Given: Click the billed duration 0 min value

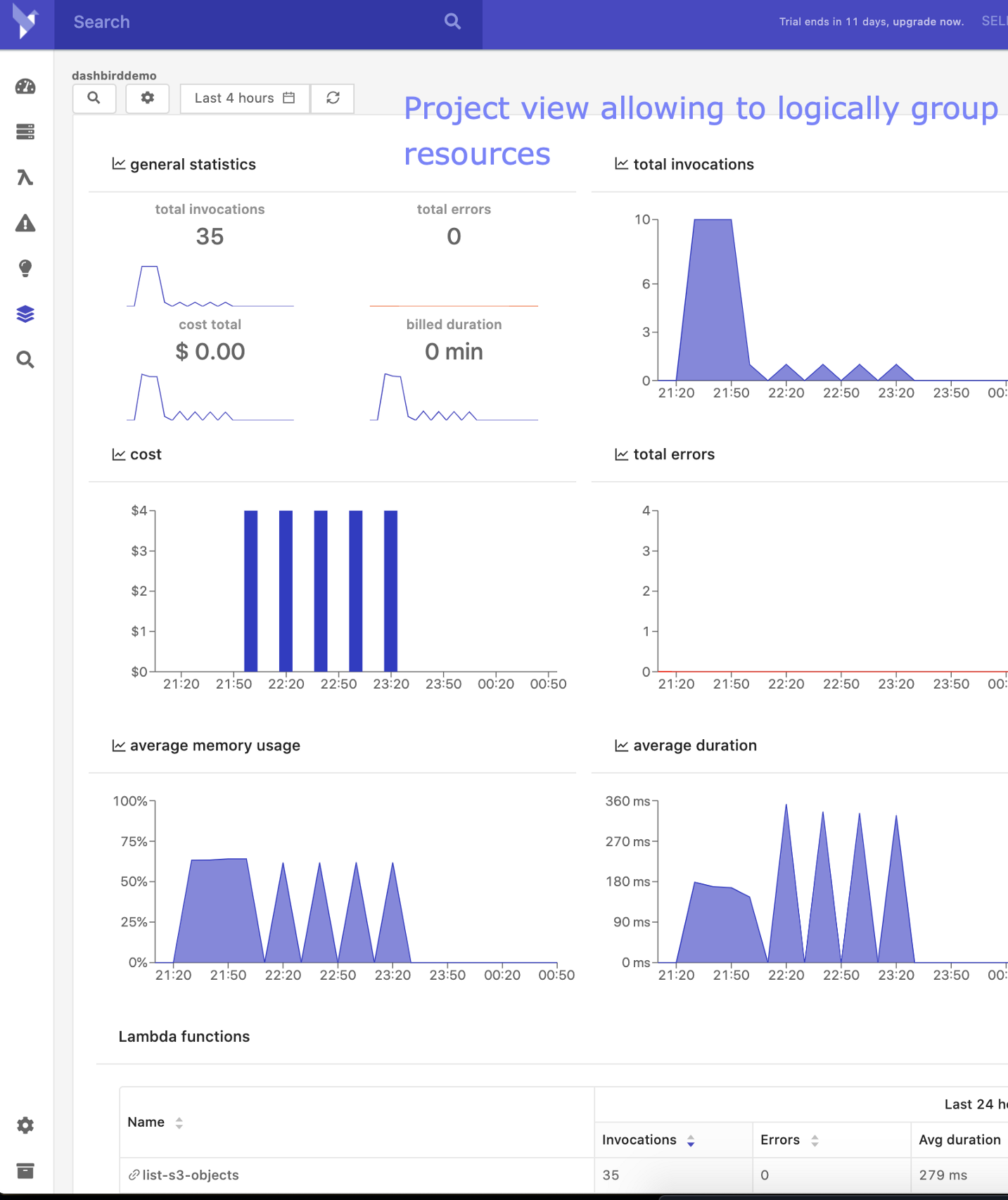Looking at the screenshot, I should (x=454, y=351).
